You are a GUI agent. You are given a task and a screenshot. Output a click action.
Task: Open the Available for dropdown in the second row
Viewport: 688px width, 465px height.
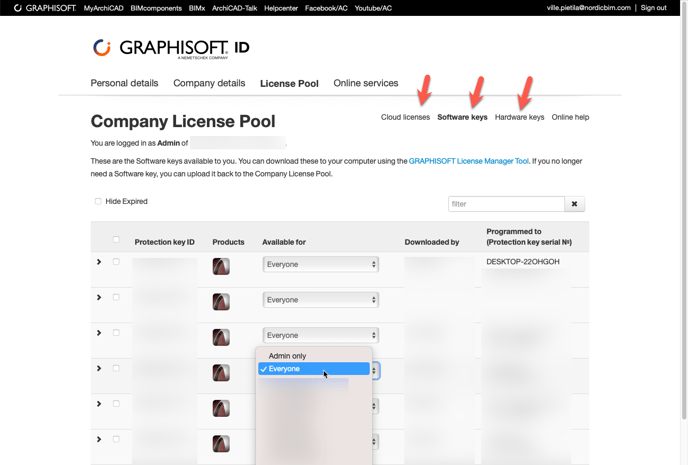click(x=321, y=300)
